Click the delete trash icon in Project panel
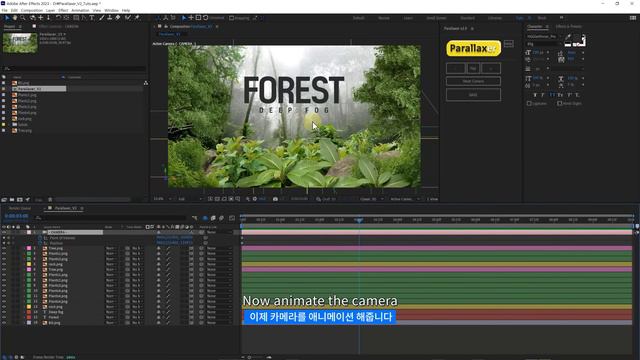The image size is (640, 360). coord(50,200)
